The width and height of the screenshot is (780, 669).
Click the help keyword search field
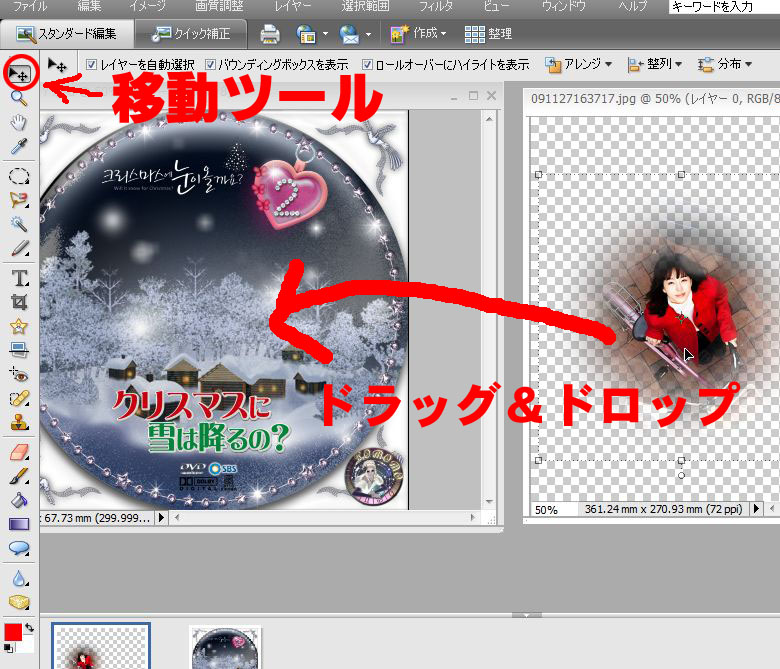(724, 6)
